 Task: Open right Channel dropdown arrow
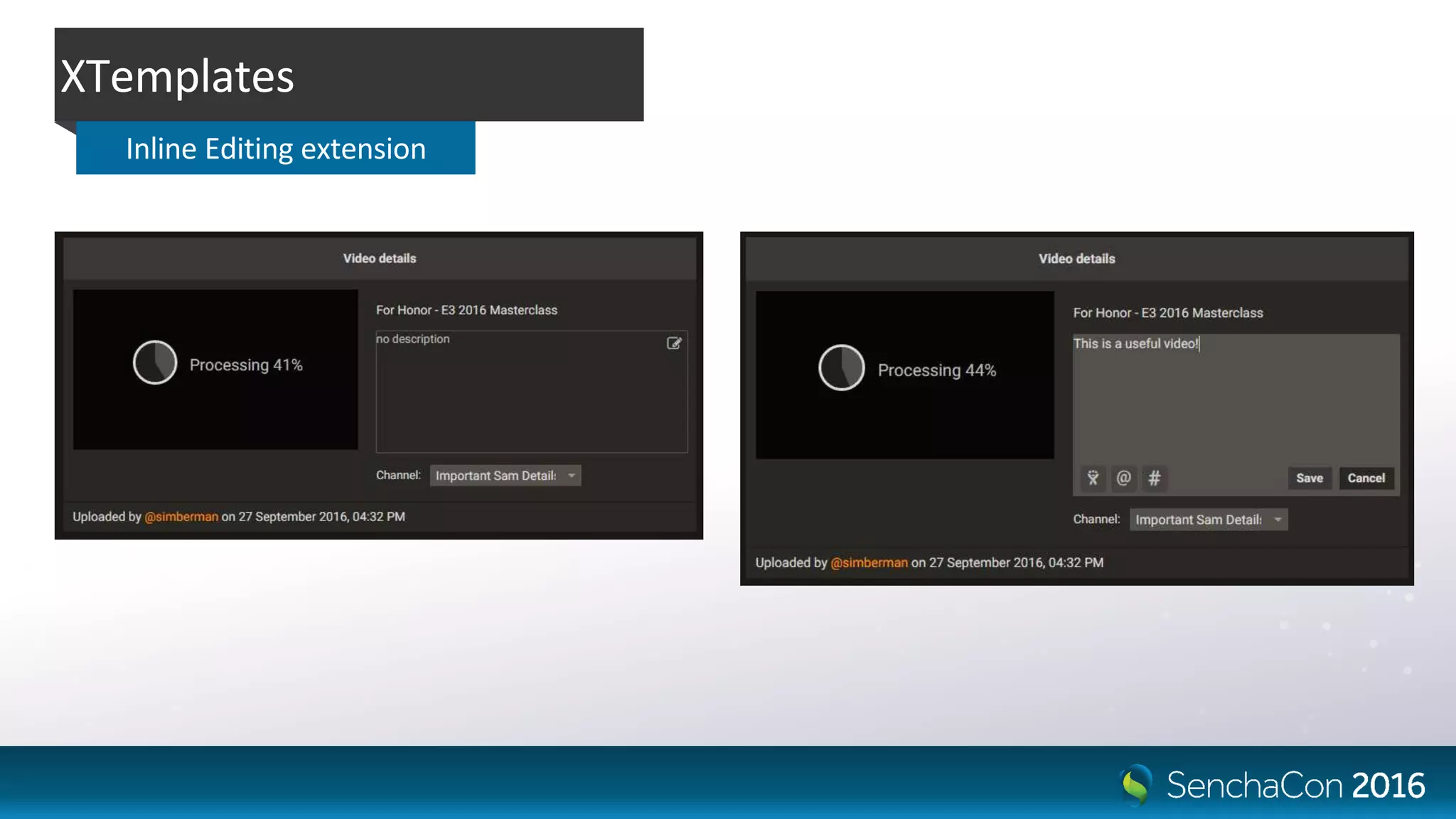point(1278,520)
